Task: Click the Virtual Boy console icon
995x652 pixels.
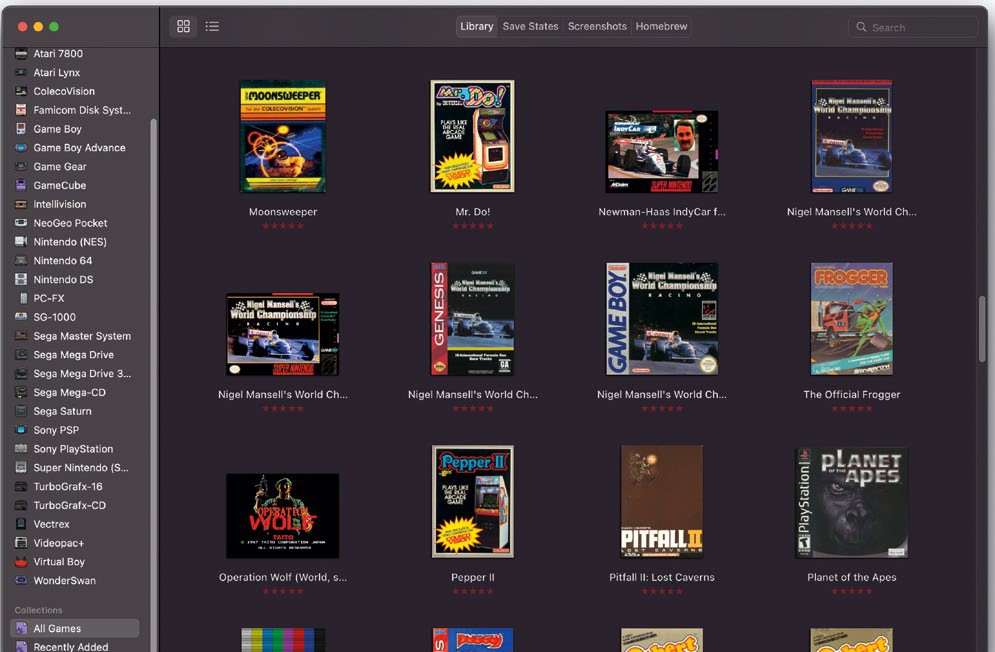Action: point(21,562)
